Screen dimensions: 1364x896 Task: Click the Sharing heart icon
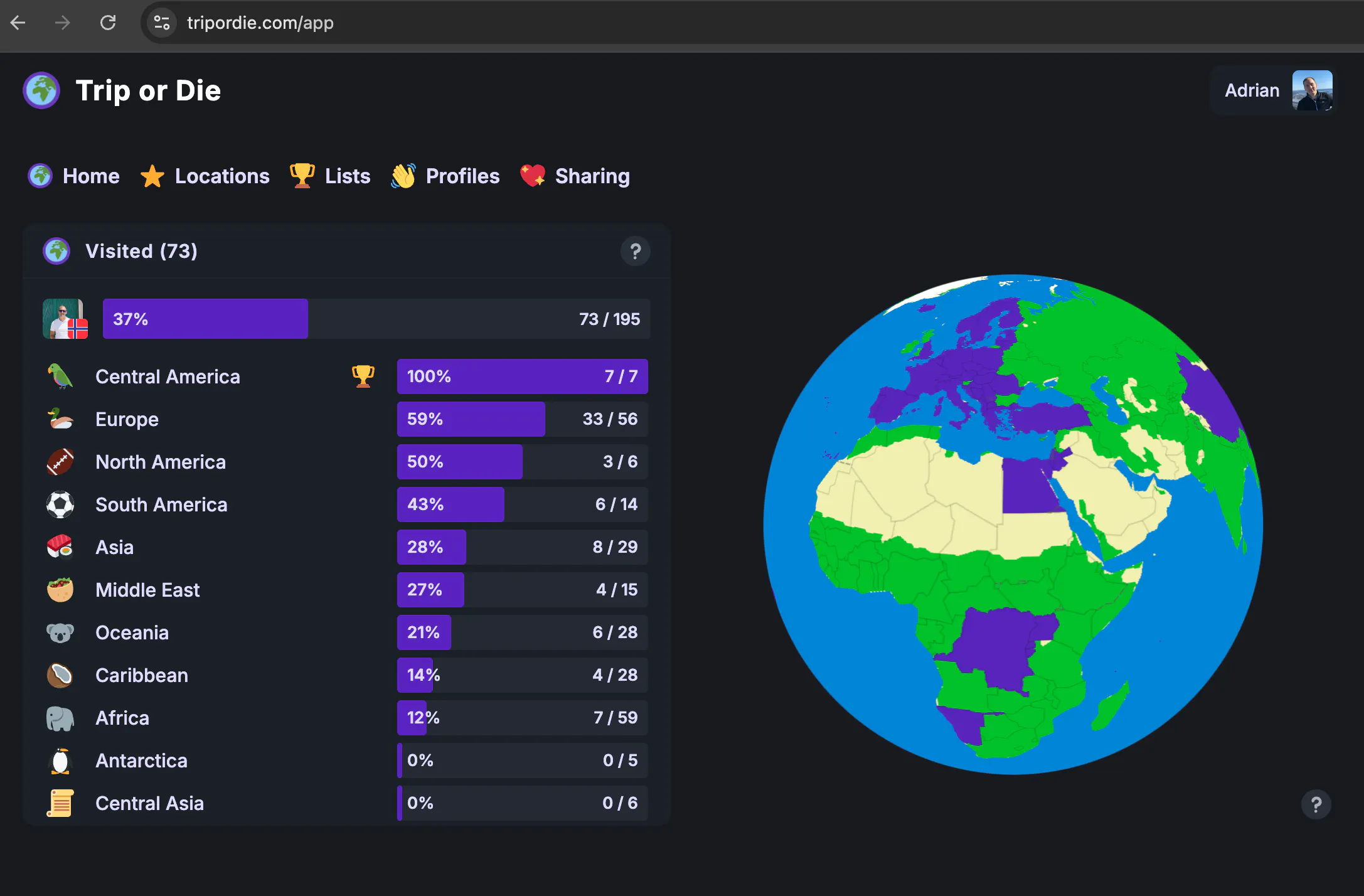coord(533,176)
